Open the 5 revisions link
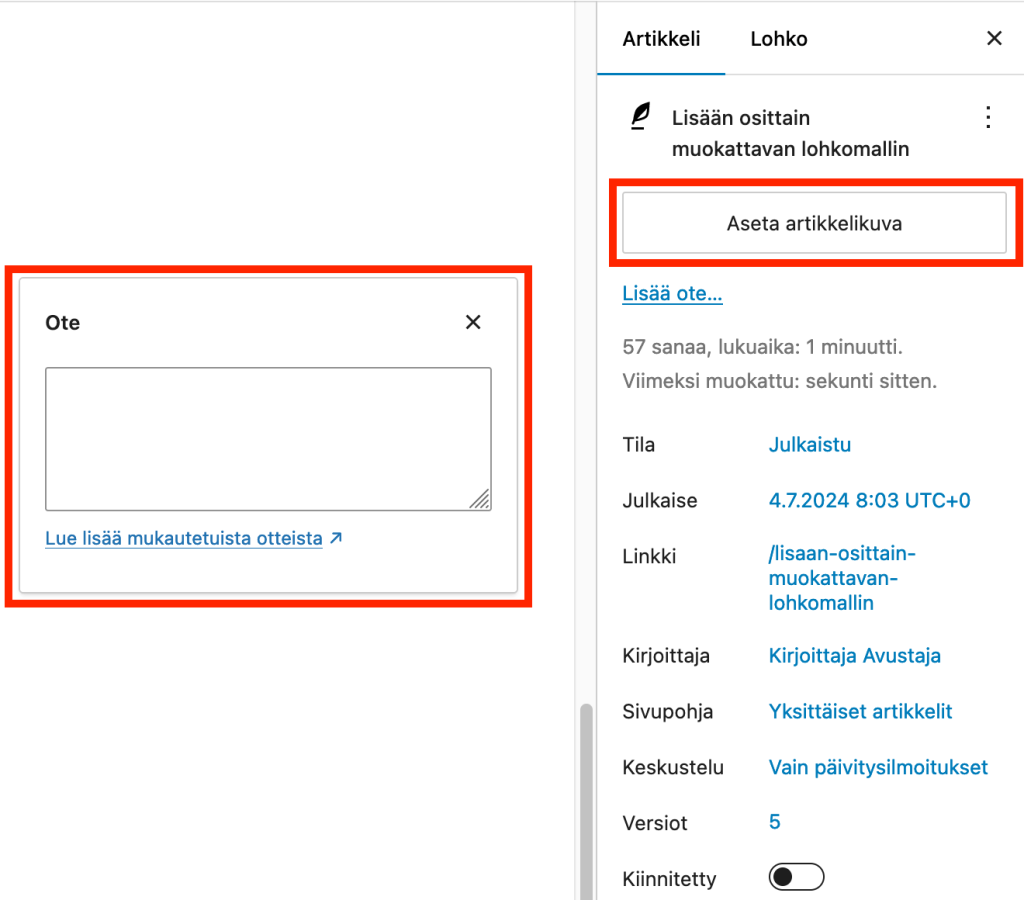Viewport: 1024px width, 900px height. point(775,822)
